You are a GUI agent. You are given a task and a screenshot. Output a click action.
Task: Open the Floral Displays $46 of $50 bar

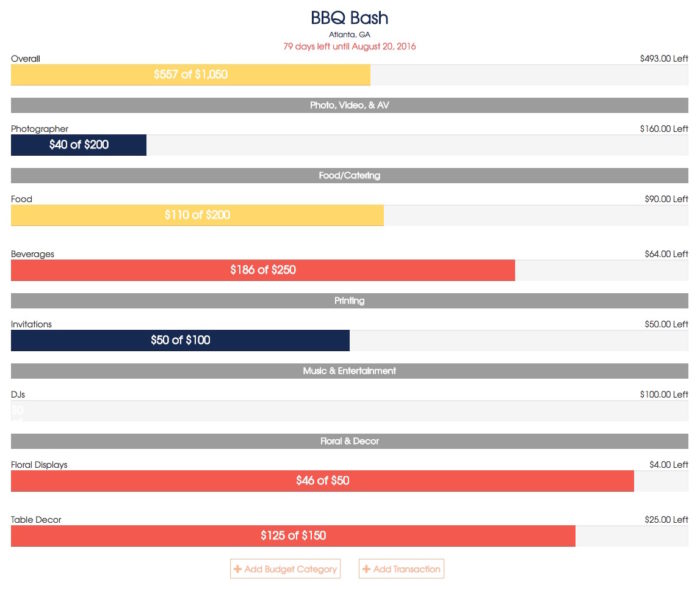coord(322,481)
